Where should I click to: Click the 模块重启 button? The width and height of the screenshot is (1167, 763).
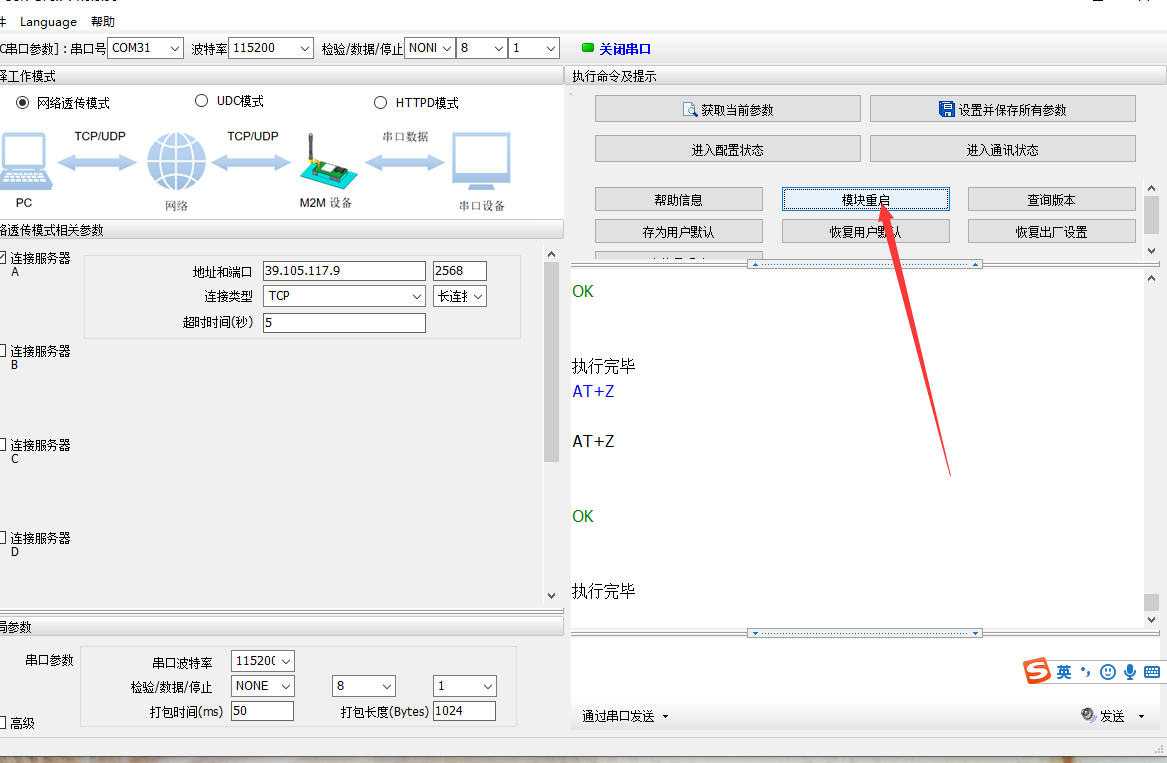(865, 200)
